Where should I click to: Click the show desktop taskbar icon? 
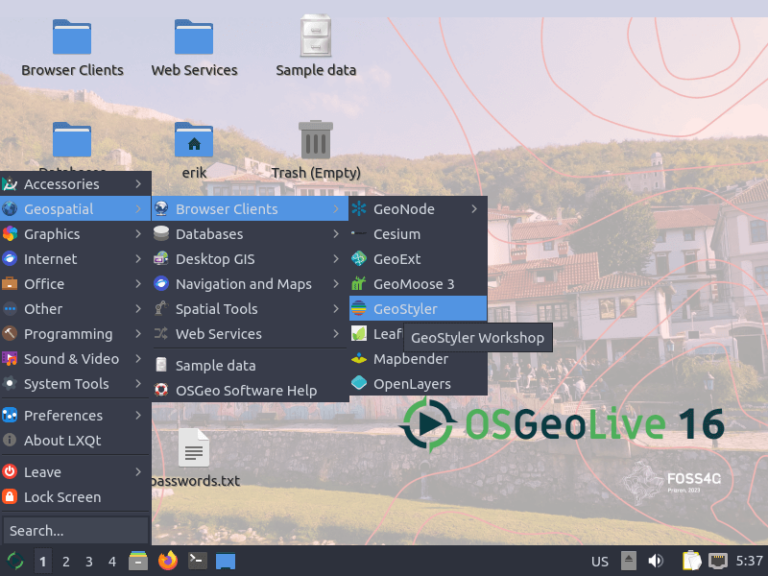tap(226, 561)
